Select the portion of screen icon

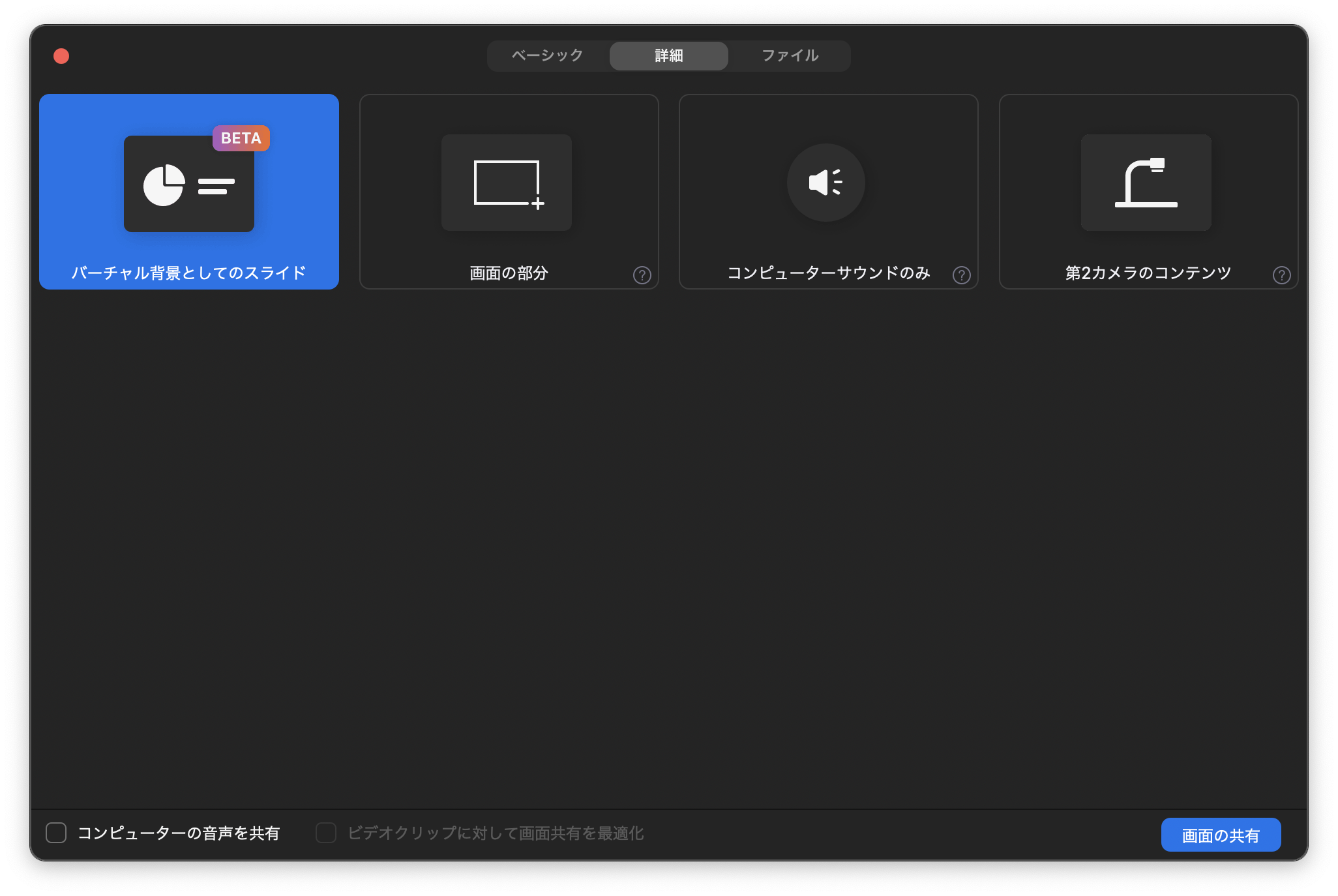pyautogui.click(x=507, y=183)
